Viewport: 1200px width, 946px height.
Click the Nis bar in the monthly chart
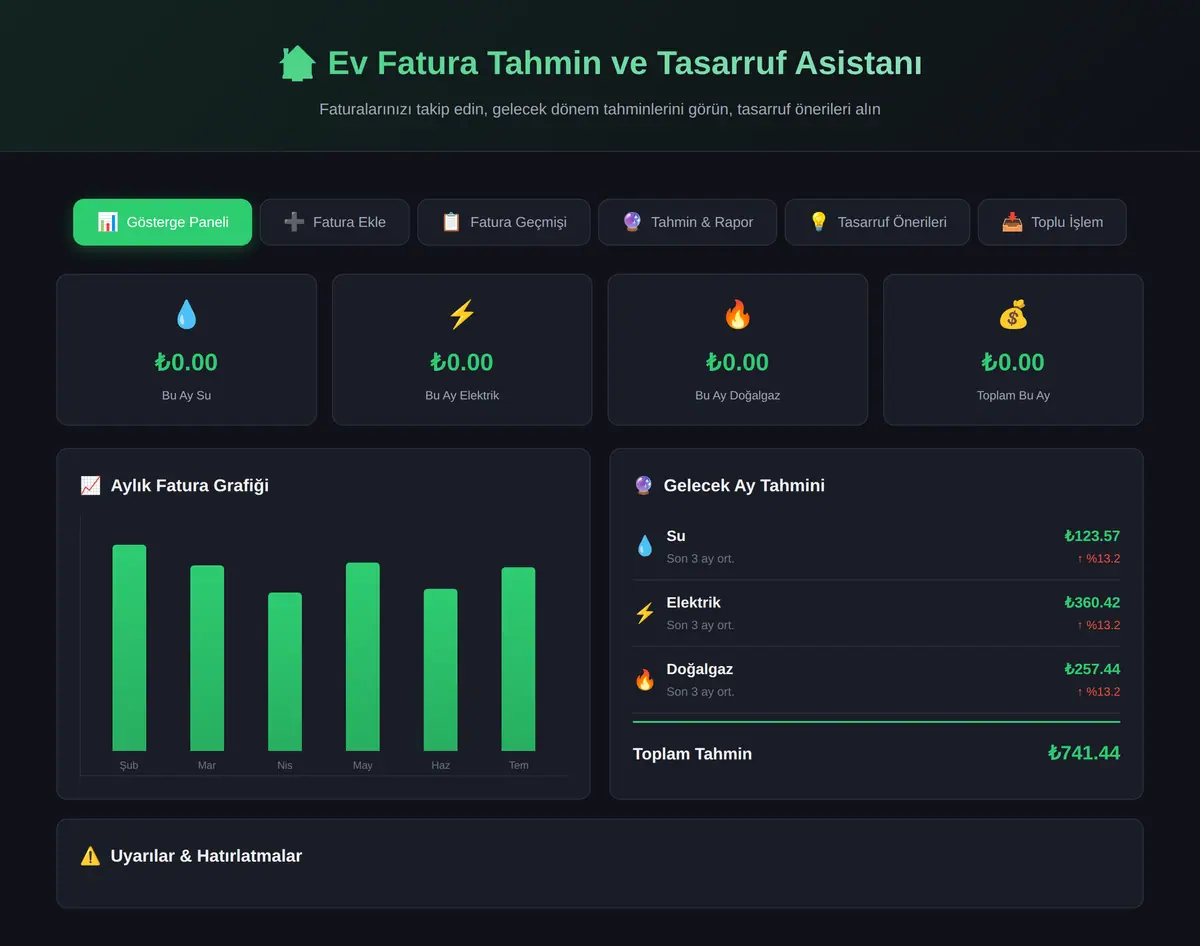click(285, 672)
